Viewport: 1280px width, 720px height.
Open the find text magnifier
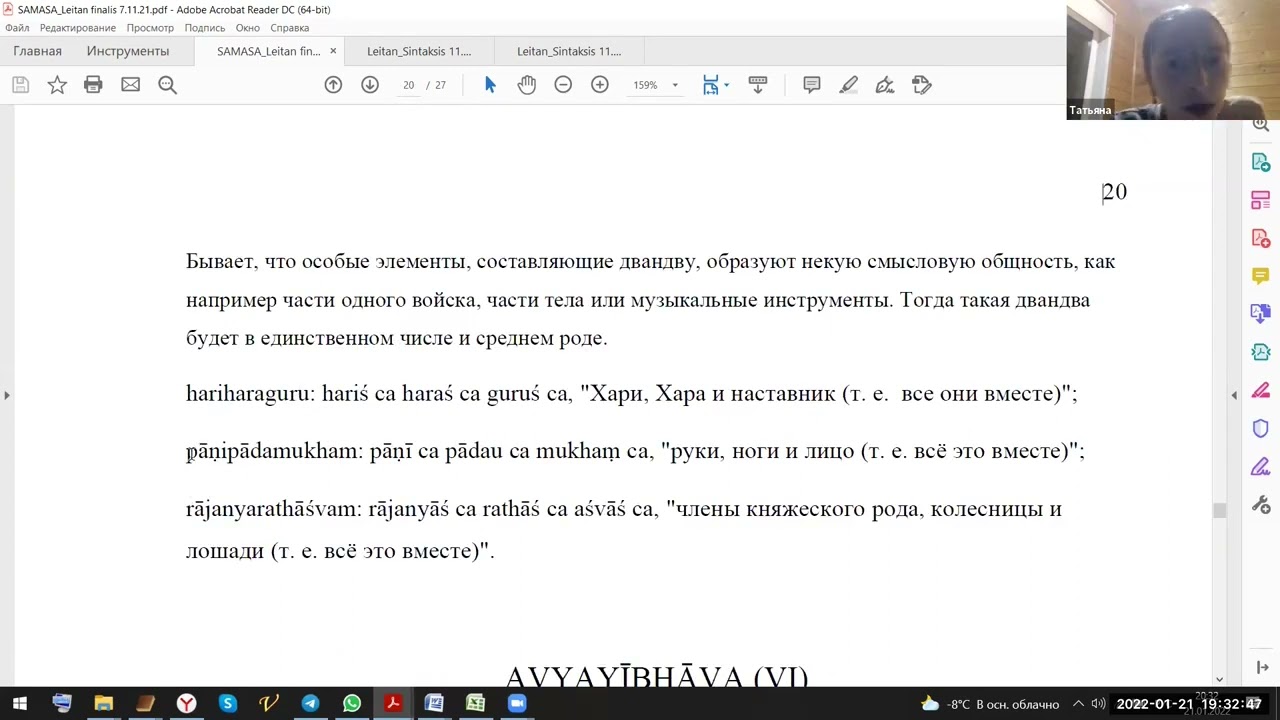point(167,85)
